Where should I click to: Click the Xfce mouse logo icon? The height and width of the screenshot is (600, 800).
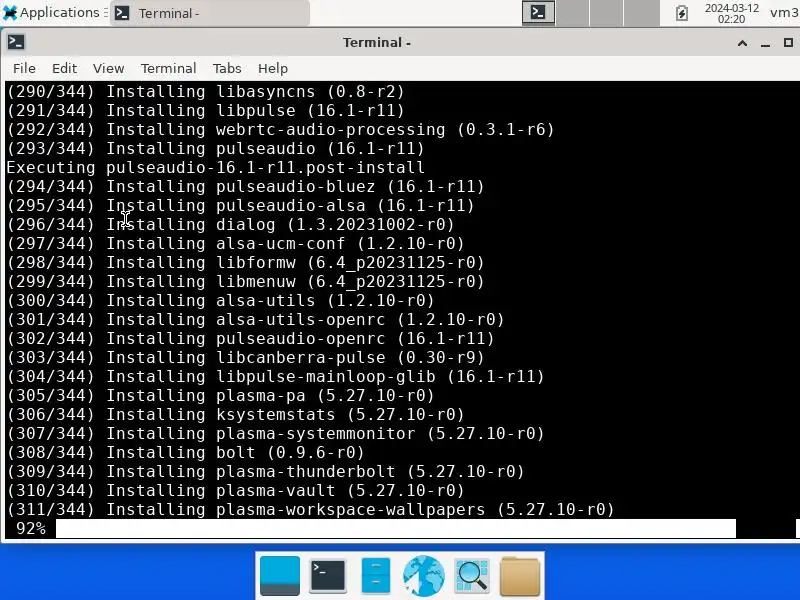tap(10, 13)
